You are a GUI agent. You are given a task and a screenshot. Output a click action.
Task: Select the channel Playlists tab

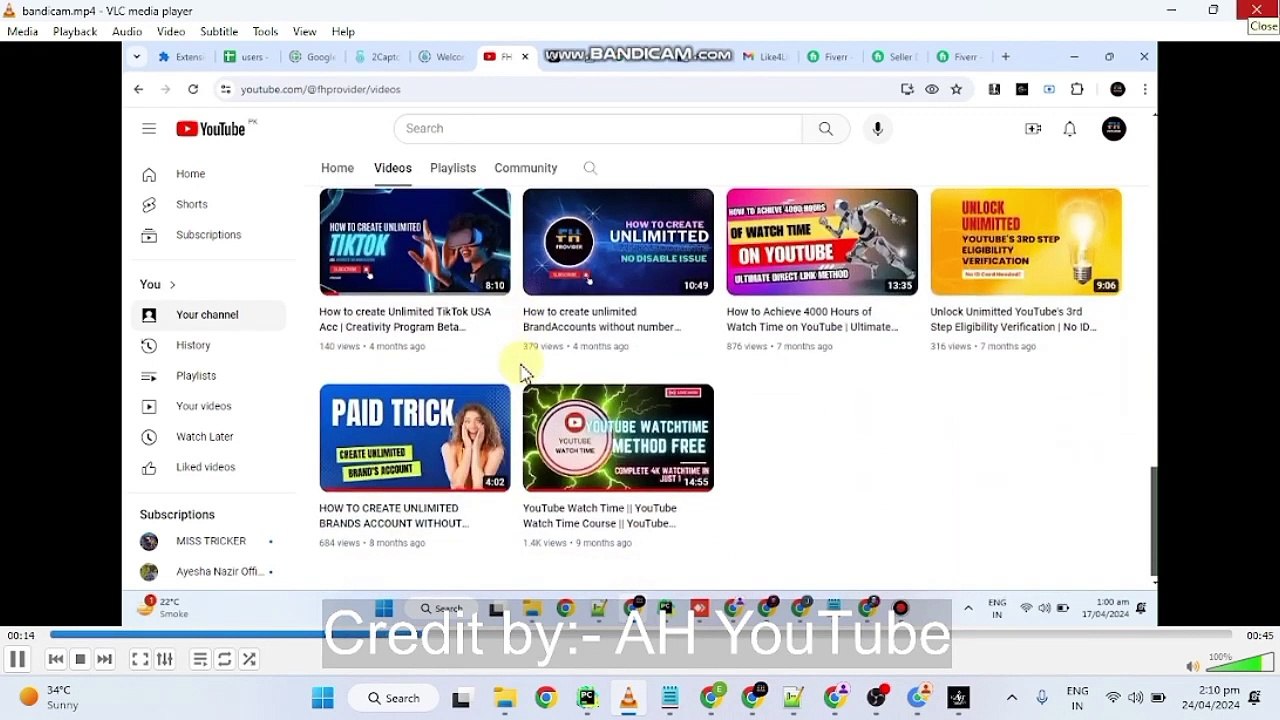click(453, 168)
